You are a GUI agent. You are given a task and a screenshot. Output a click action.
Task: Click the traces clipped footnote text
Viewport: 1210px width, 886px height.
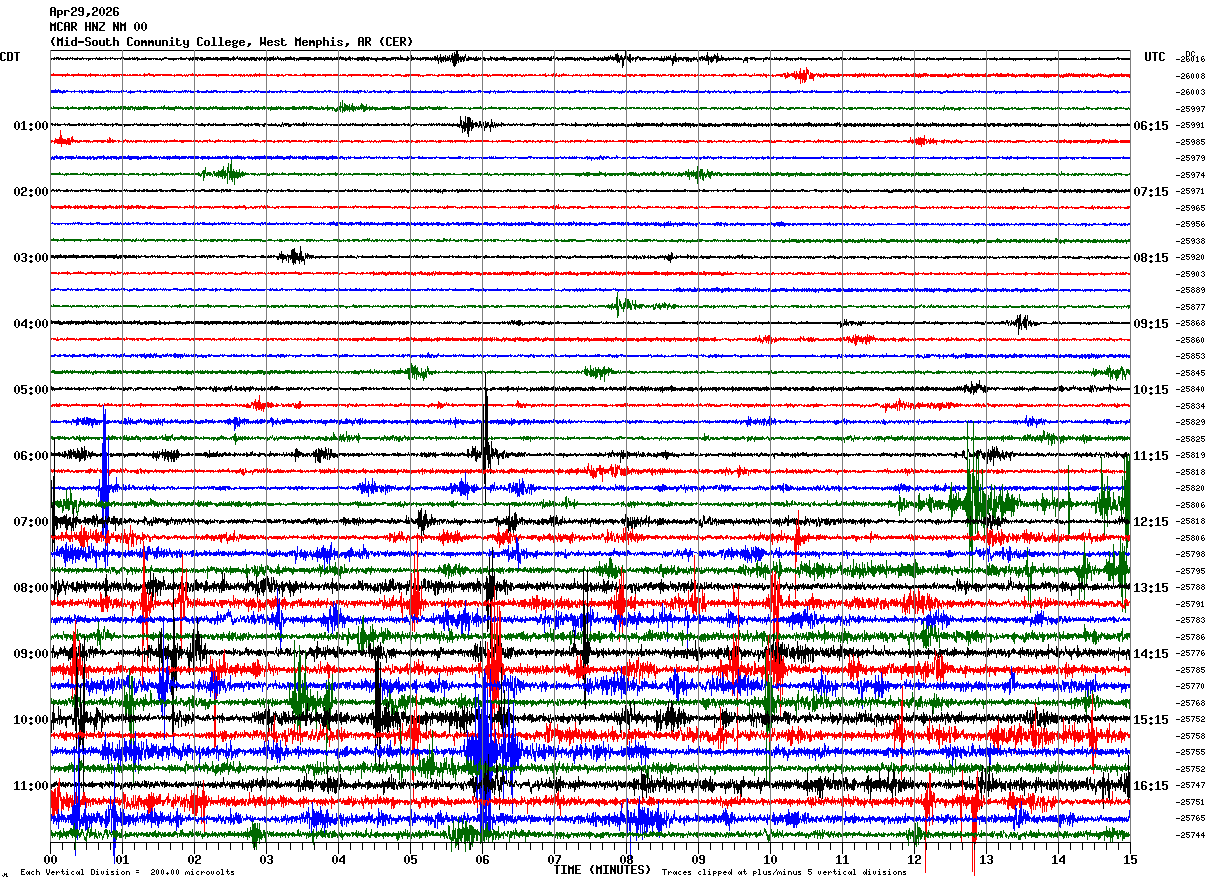point(784,872)
